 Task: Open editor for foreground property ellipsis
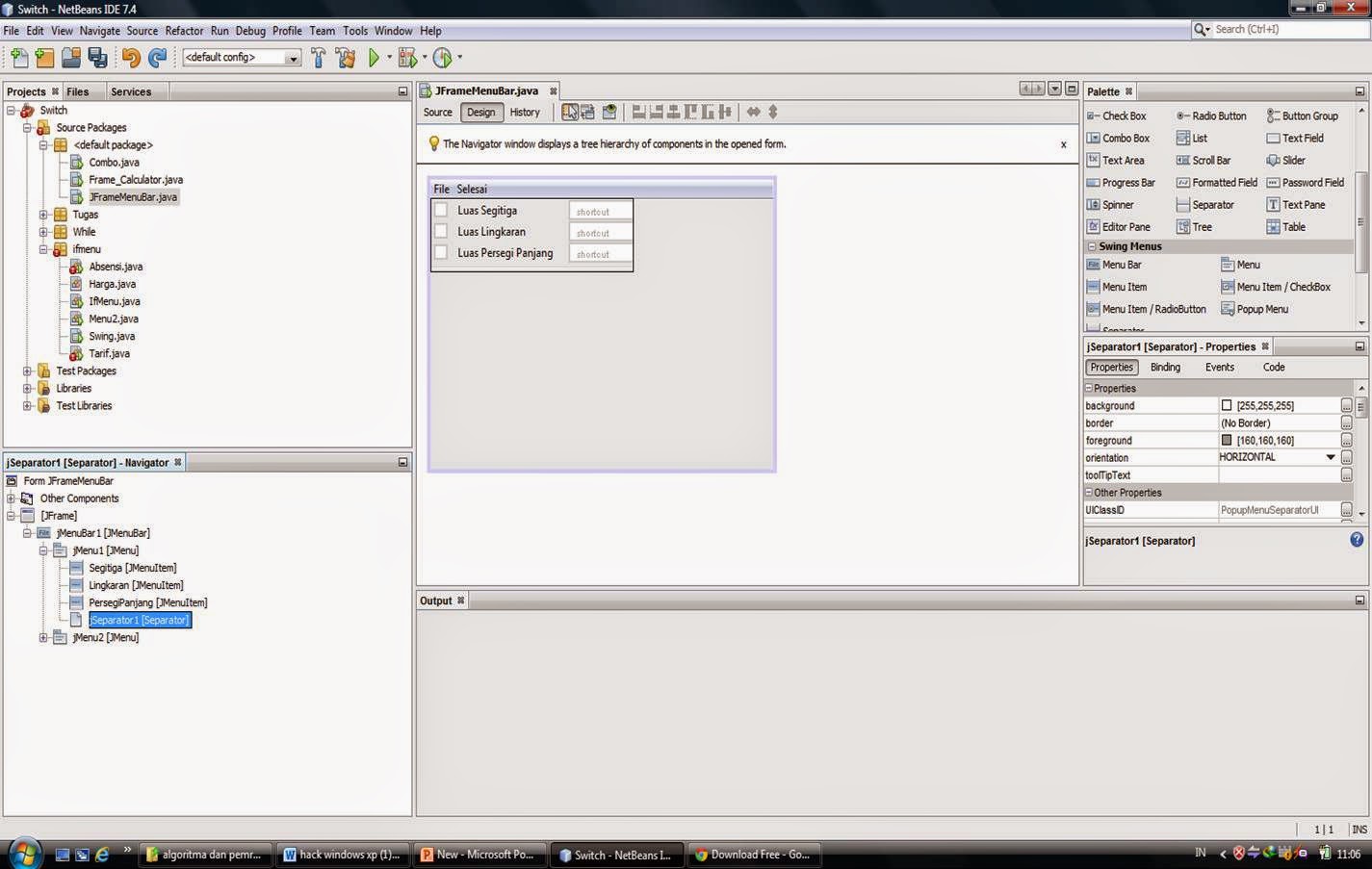(1346, 440)
